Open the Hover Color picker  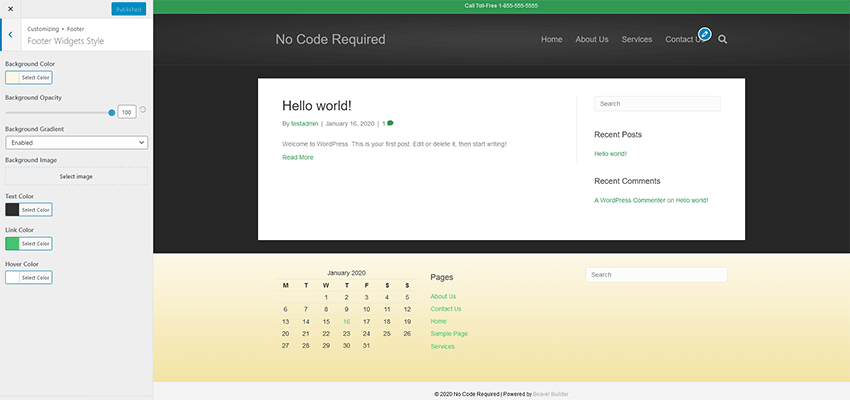point(29,277)
